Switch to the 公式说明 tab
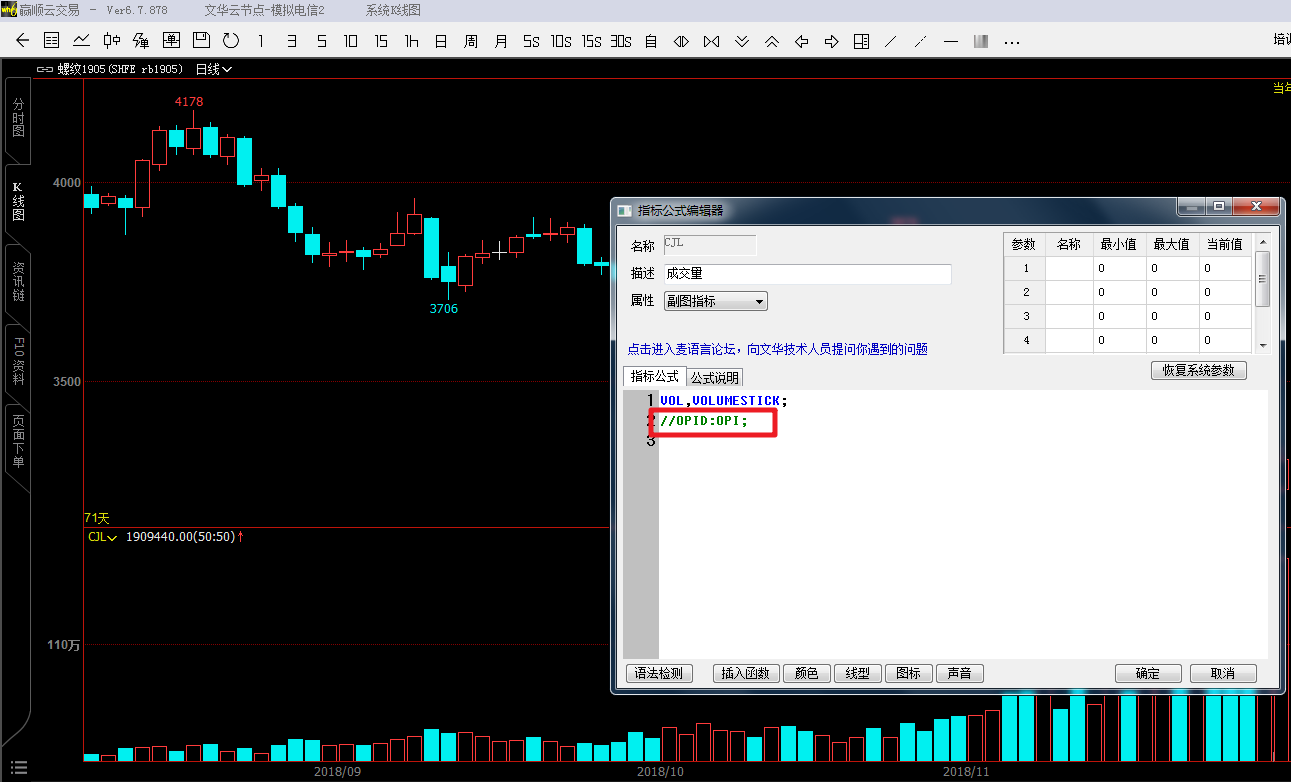Viewport: 1291px width, 782px height. pyautogui.click(x=715, y=377)
